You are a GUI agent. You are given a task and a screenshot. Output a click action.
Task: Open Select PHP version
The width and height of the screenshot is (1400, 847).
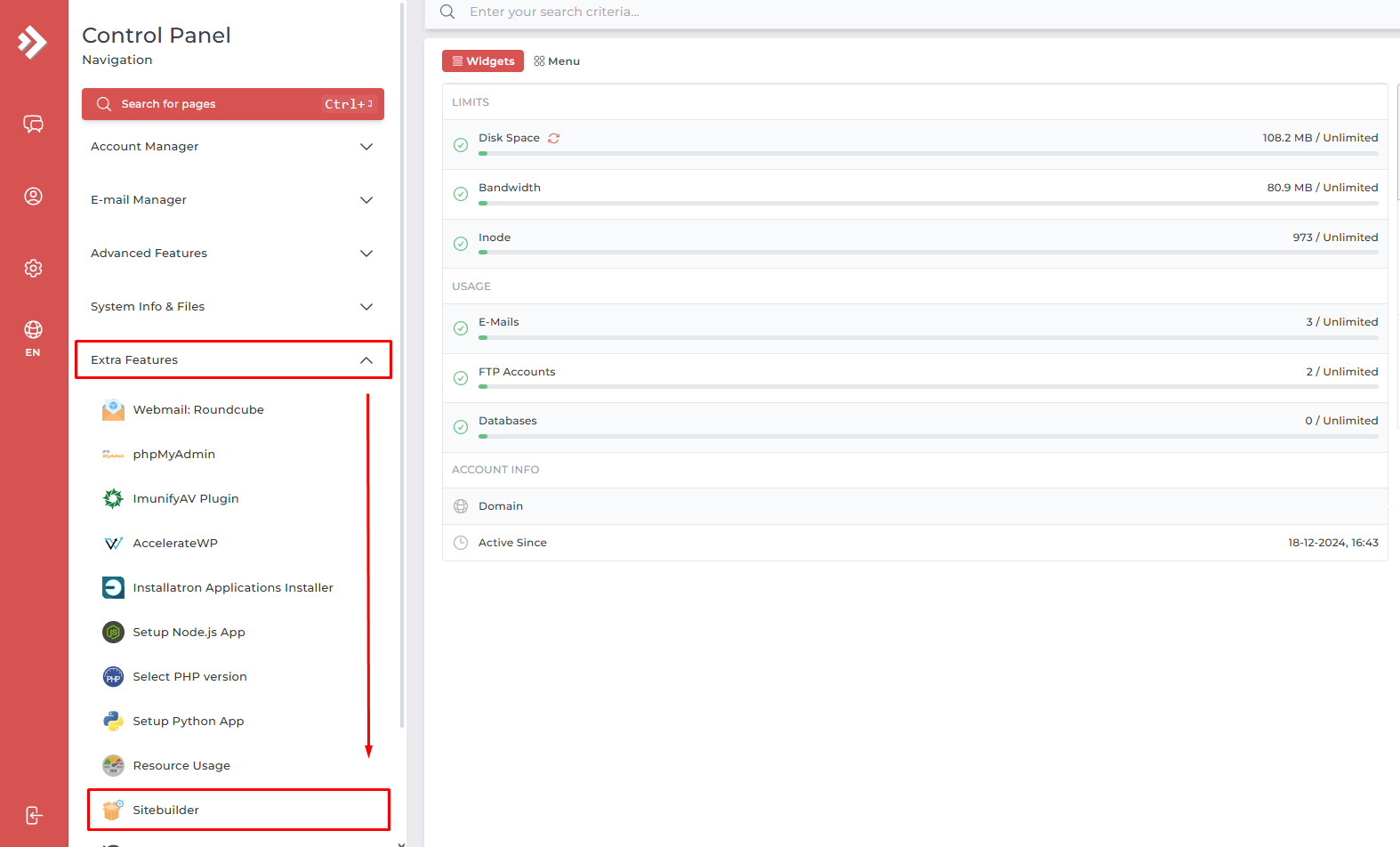pos(189,676)
